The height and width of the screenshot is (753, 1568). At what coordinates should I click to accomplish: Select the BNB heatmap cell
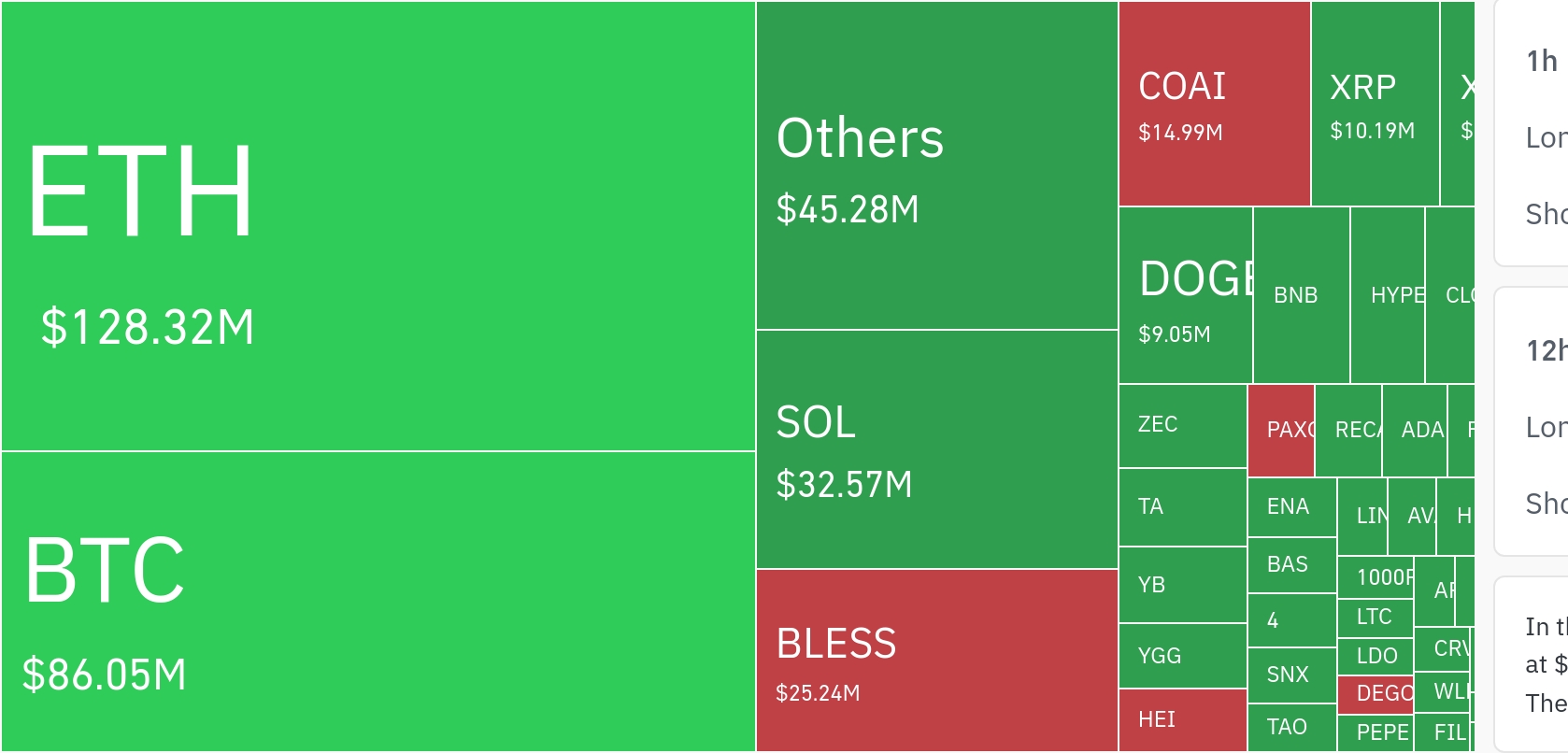click(x=1301, y=295)
